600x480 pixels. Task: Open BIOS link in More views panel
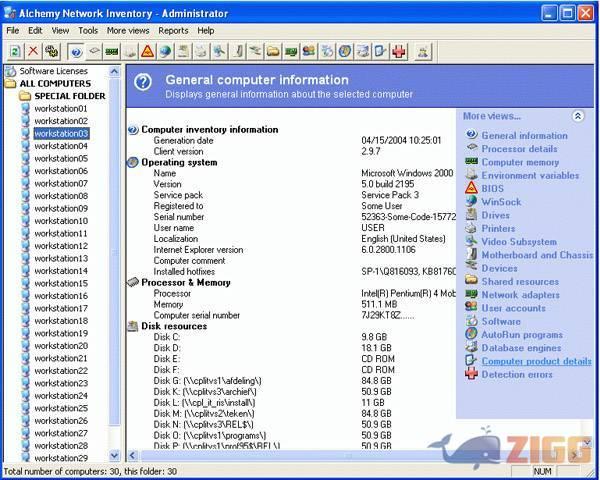pos(492,189)
